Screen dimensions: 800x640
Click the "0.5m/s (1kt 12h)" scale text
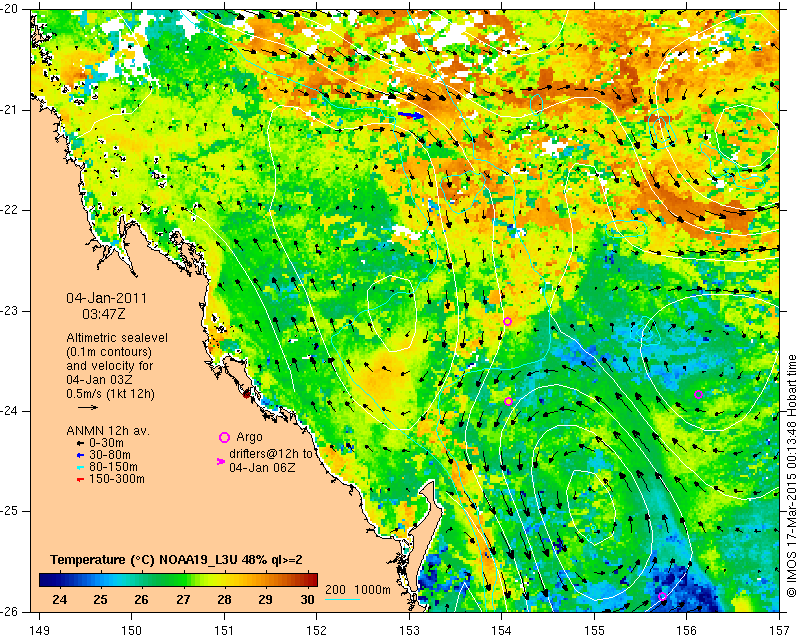coord(110,394)
